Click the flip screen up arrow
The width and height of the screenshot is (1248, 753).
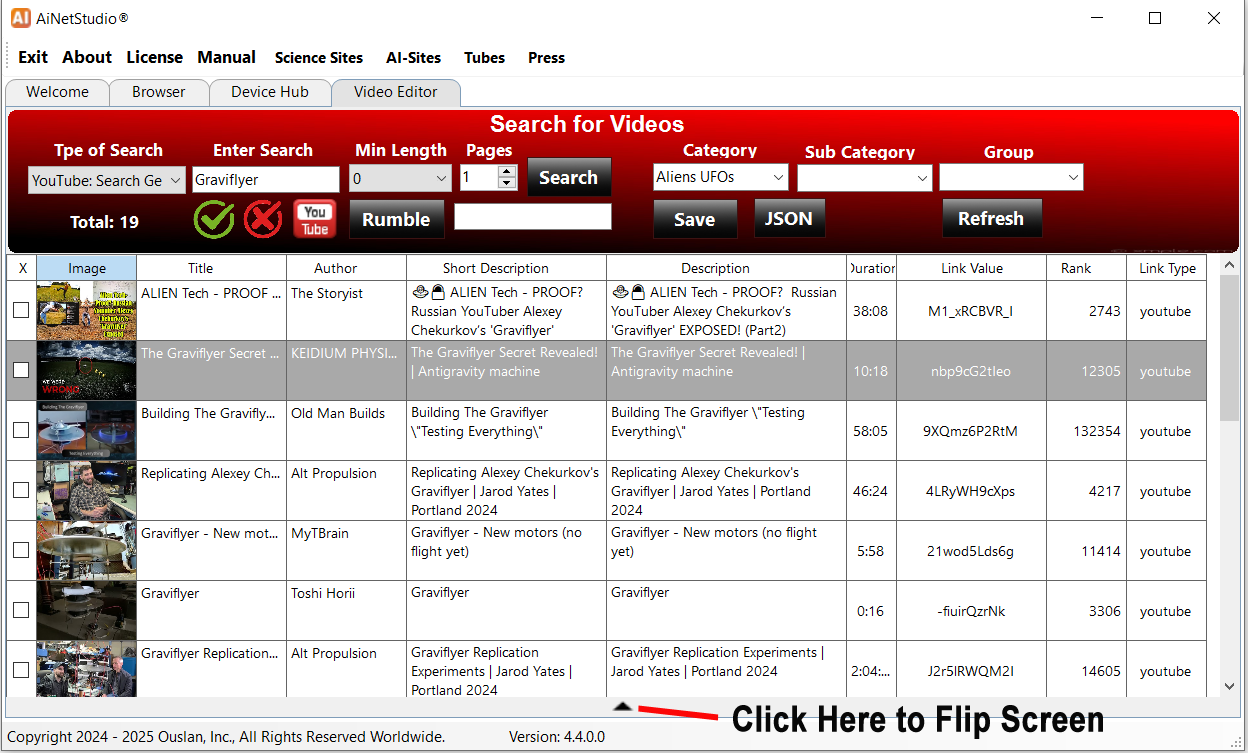coord(623,706)
